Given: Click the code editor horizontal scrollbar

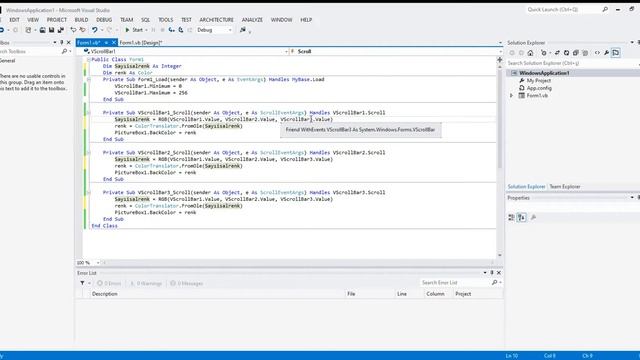Looking at the screenshot, I should tap(298, 263).
